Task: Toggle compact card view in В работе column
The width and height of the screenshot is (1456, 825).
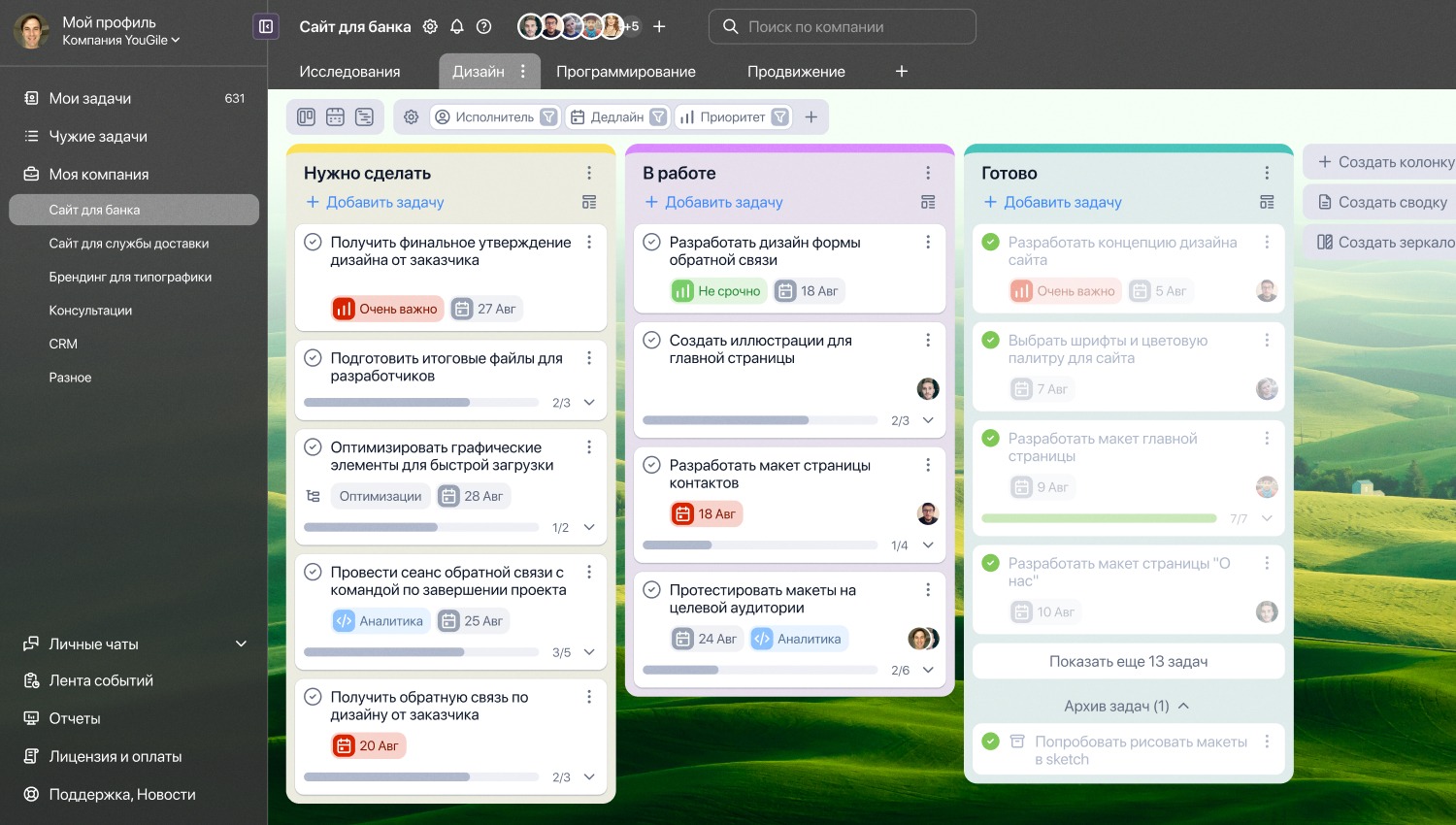Action: tap(928, 202)
